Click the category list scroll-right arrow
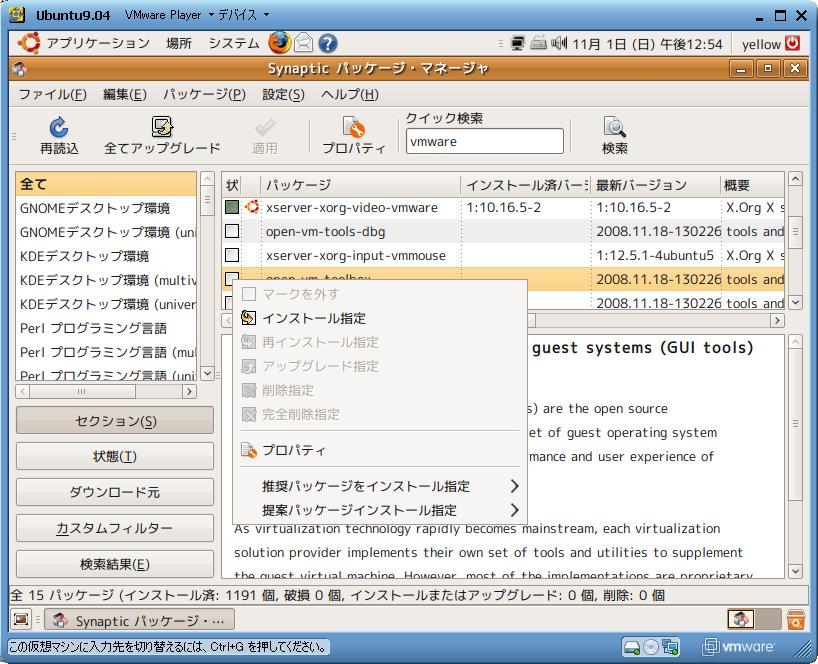This screenshot has width=818, height=664. coord(189,391)
